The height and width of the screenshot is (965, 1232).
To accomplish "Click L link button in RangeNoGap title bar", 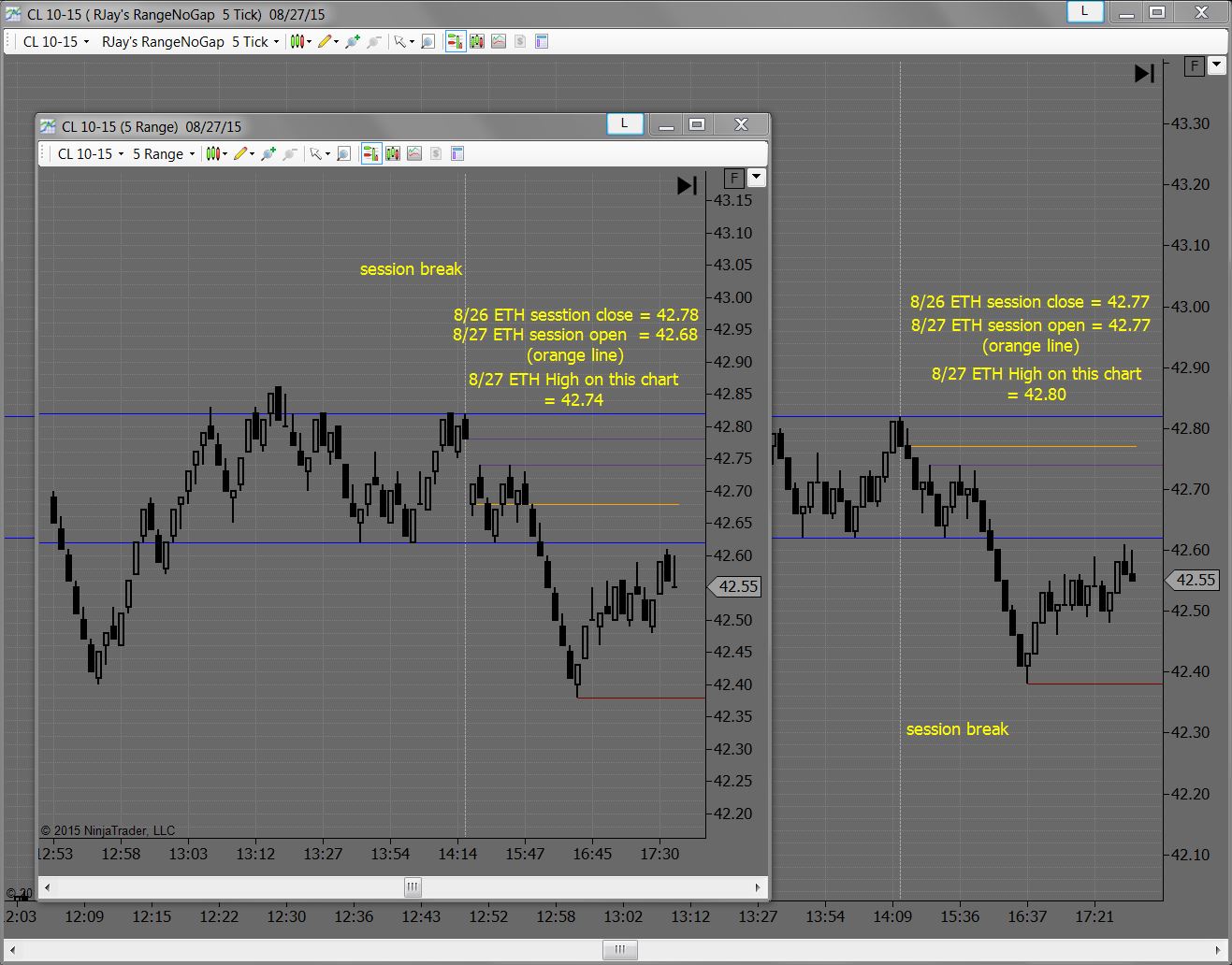I will 1085,11.
